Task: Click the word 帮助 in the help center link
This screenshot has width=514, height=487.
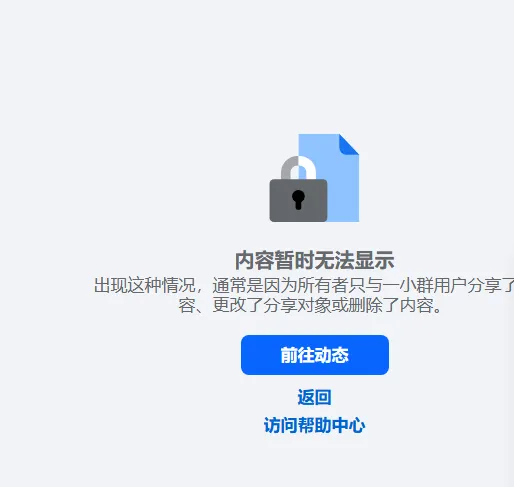Action: [315, 425]
